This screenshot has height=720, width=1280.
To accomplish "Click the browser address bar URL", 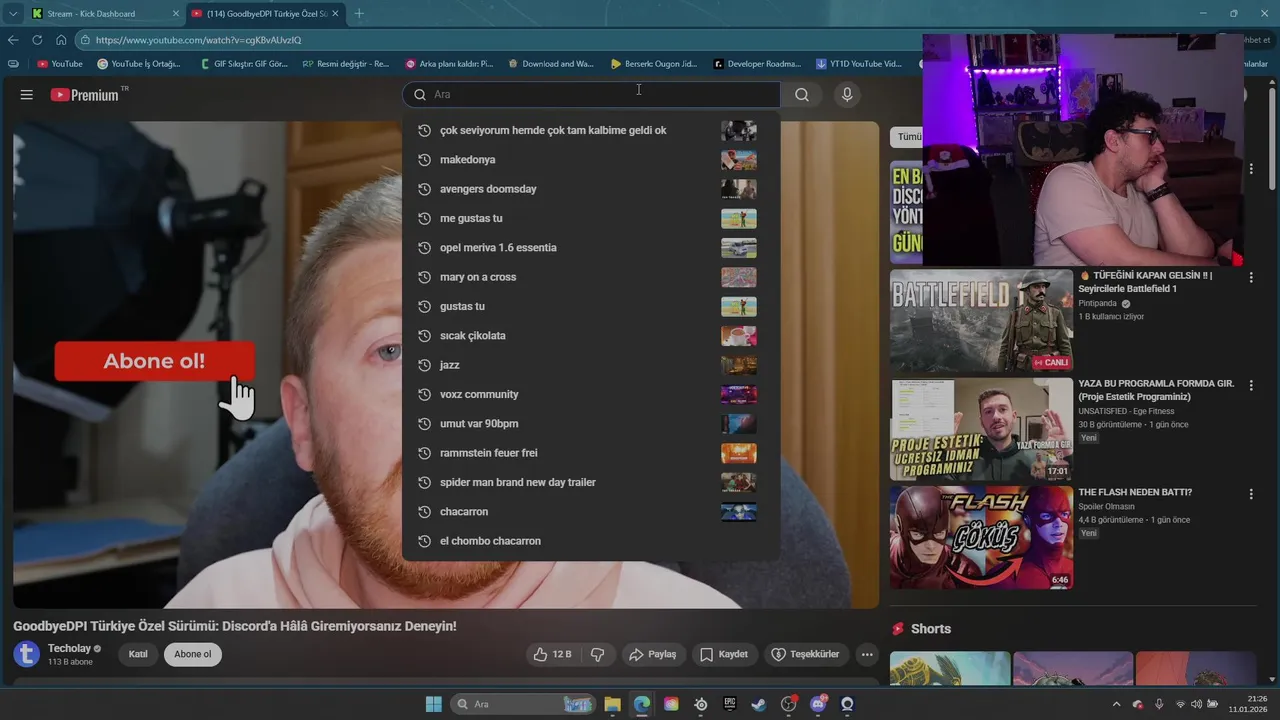I will pos(198,40).
